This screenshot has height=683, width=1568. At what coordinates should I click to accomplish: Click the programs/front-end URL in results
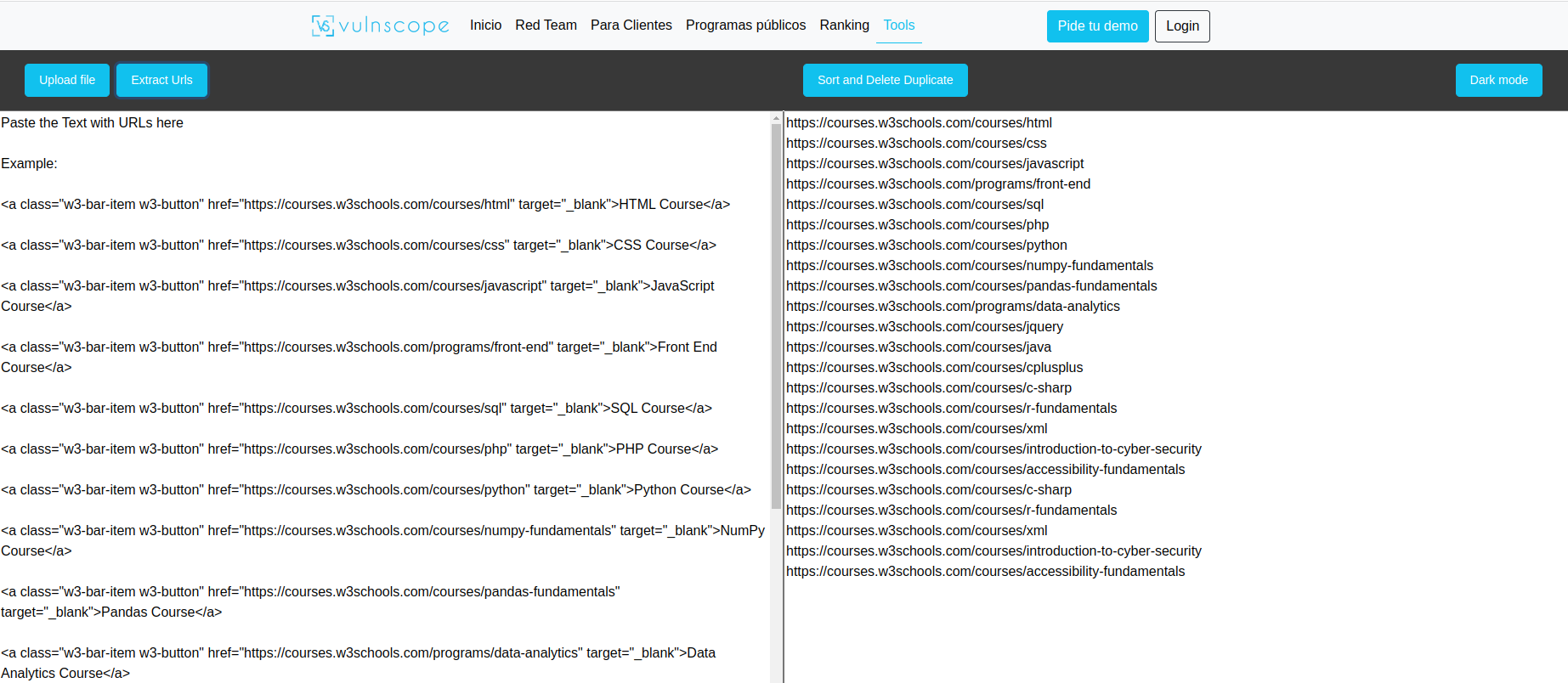937,184
